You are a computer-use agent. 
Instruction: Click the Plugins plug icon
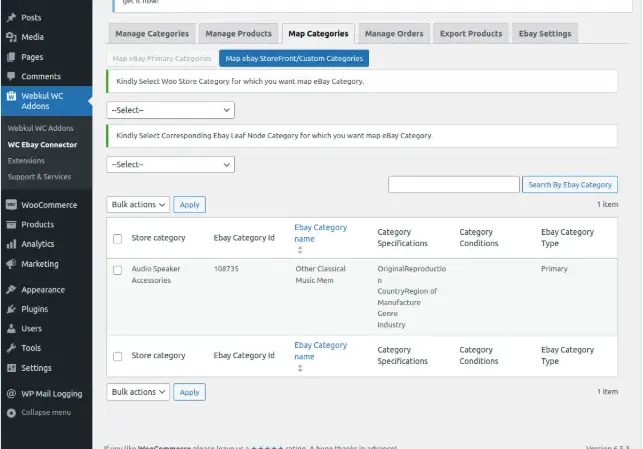(x=11, y=309)
